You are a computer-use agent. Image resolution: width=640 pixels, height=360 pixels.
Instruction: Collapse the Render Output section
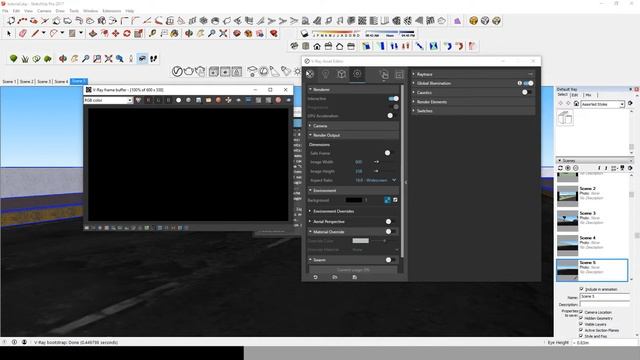pos(353,135)
